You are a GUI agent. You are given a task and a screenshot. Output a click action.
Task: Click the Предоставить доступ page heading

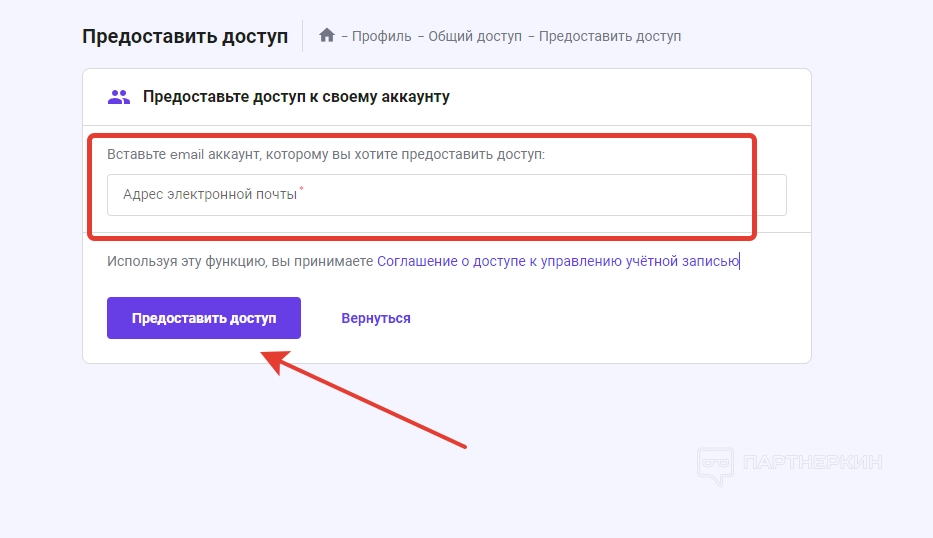pyautogui.click(x=185, y=36)
